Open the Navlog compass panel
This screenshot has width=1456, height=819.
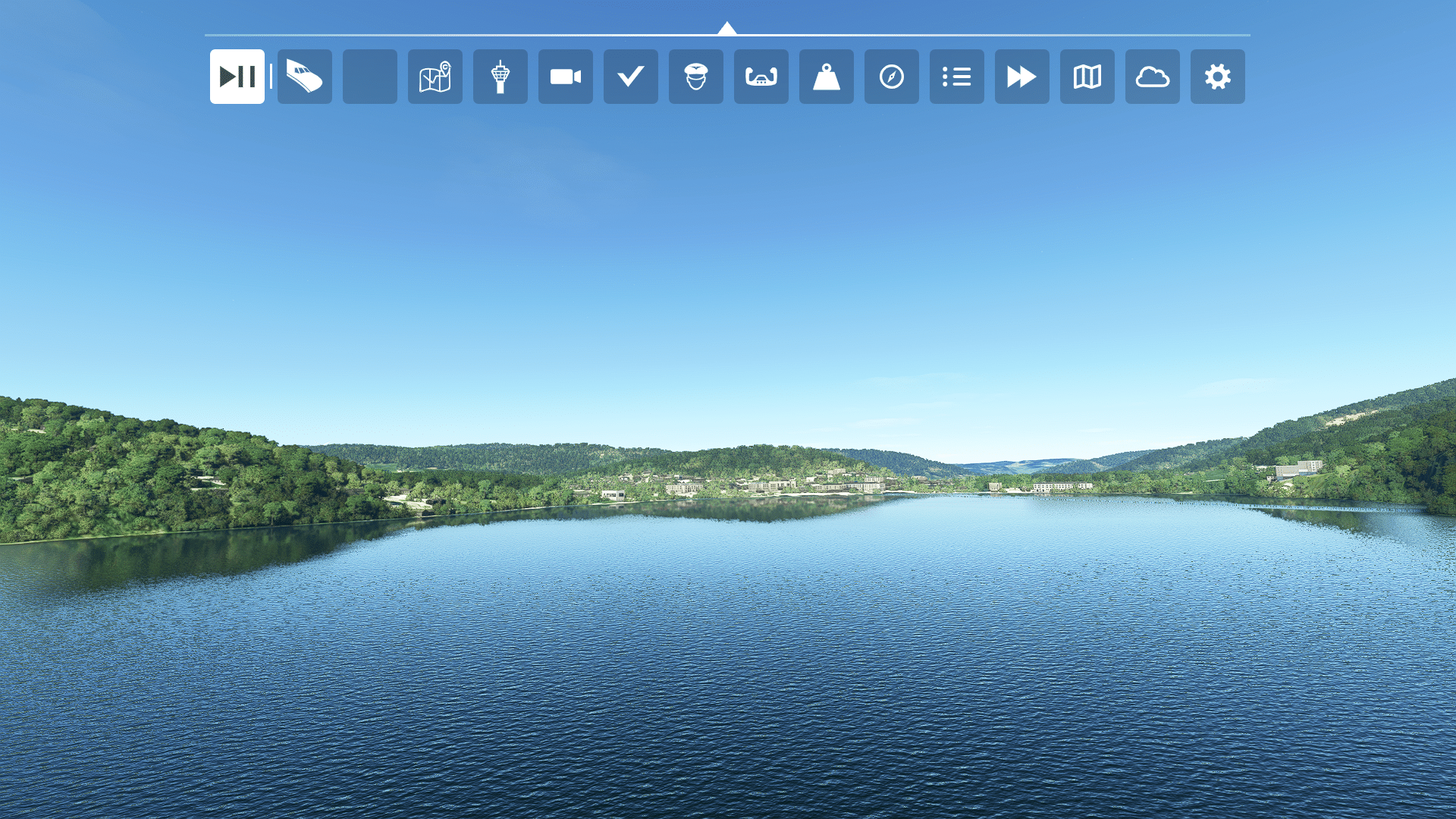[891, 77]
